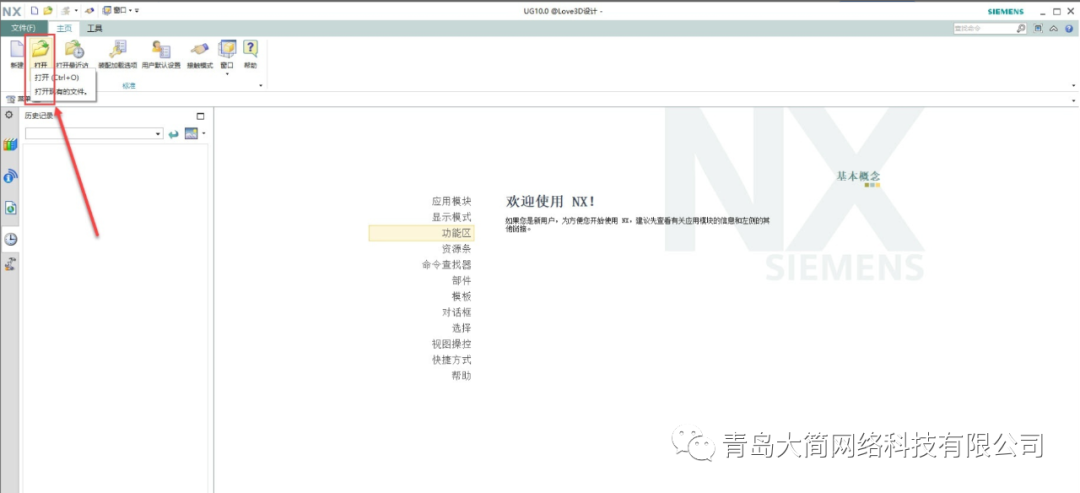The image size is (1080, 493).
Task: Click the 基本概念 heading
Action: 858,176
